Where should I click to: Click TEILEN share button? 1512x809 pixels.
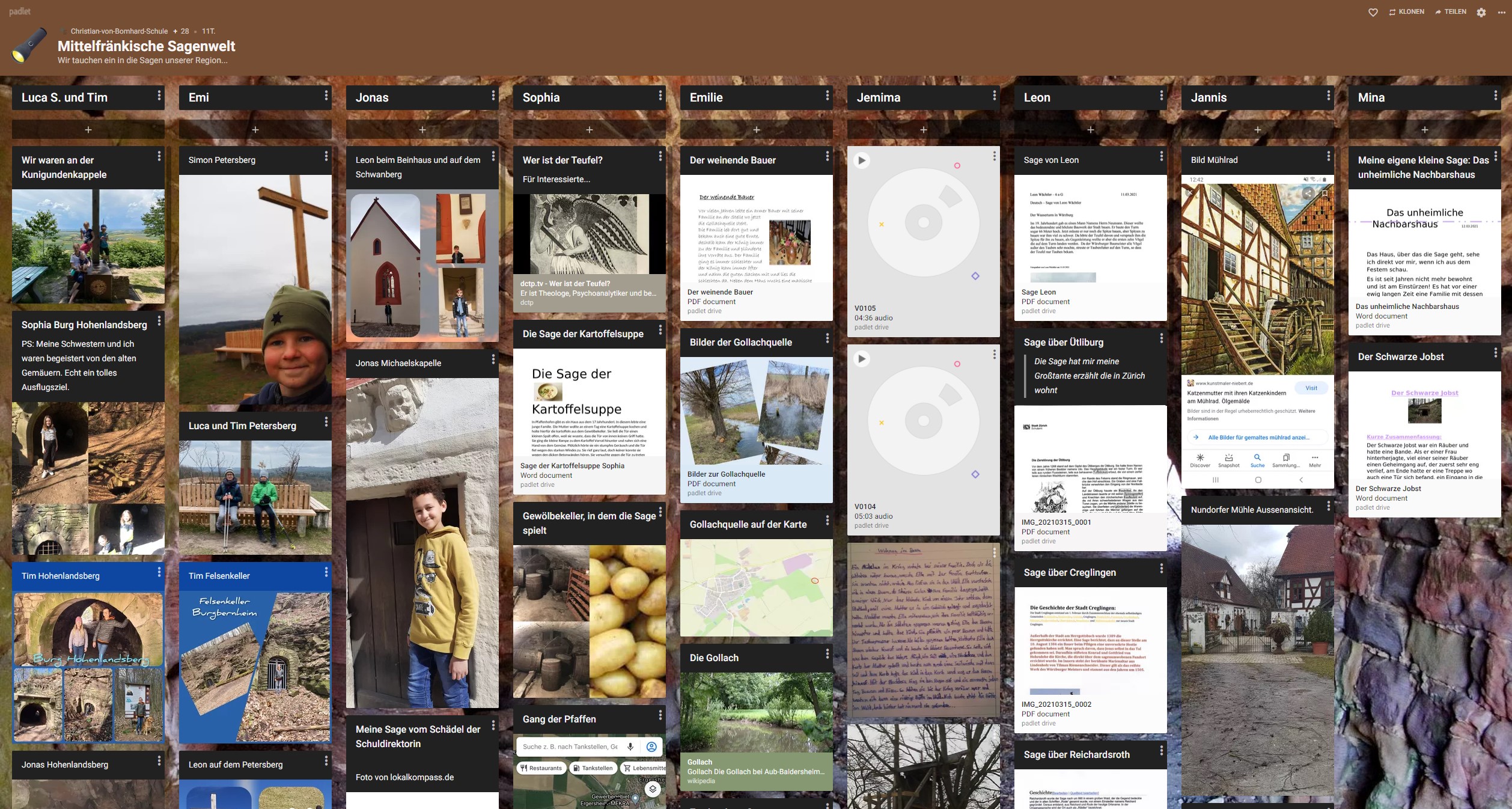coord(1451,12)
